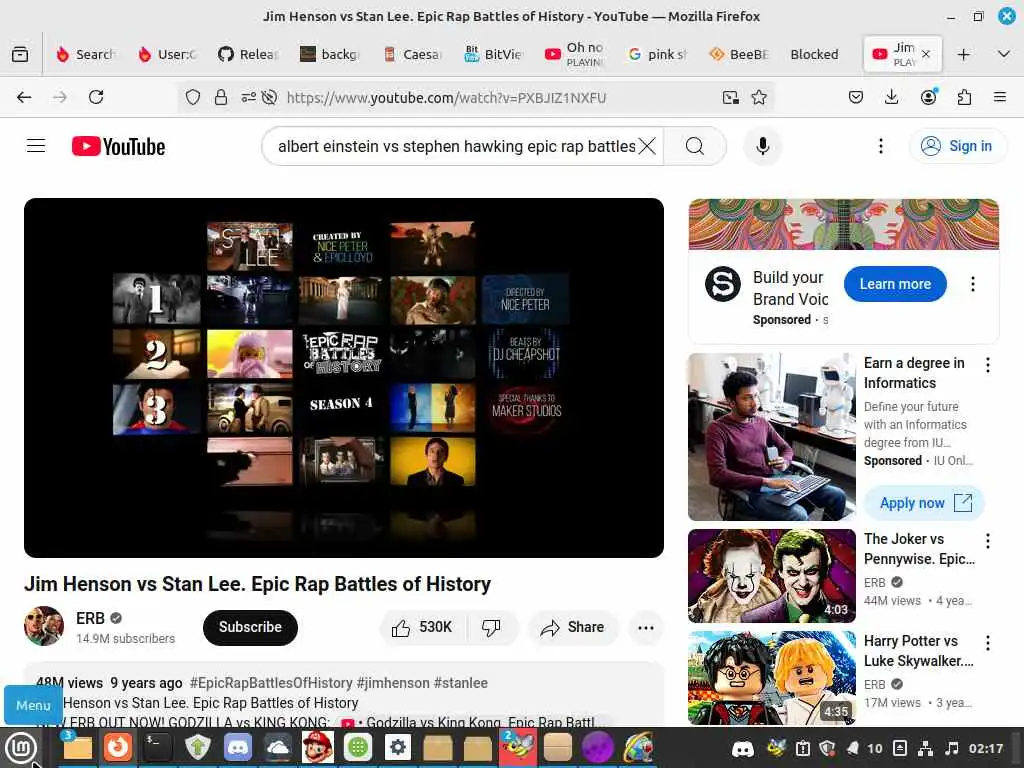The image size is (1024, 768).
Task: Switch to the pink Google tab
Action: point(658,54)
